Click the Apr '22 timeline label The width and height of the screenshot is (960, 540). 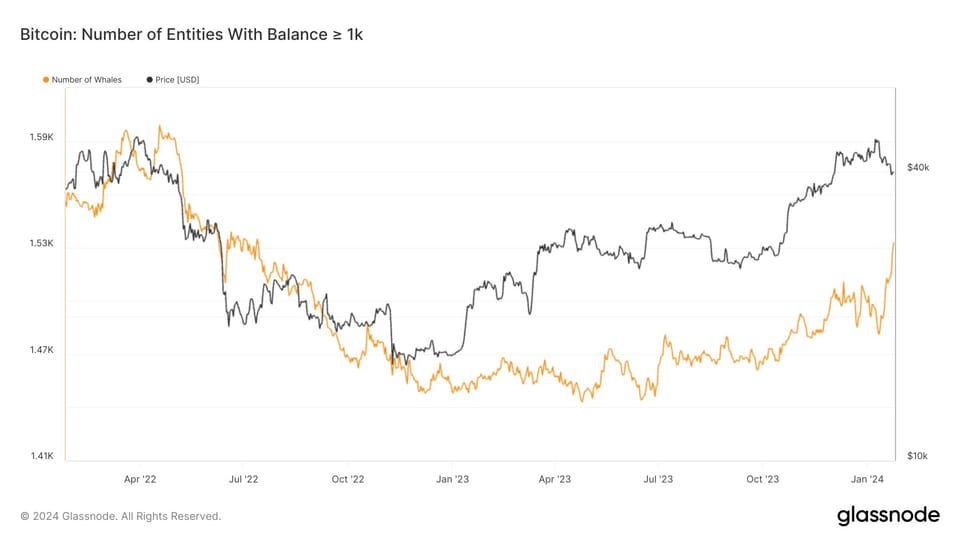(x=140, y=479)
